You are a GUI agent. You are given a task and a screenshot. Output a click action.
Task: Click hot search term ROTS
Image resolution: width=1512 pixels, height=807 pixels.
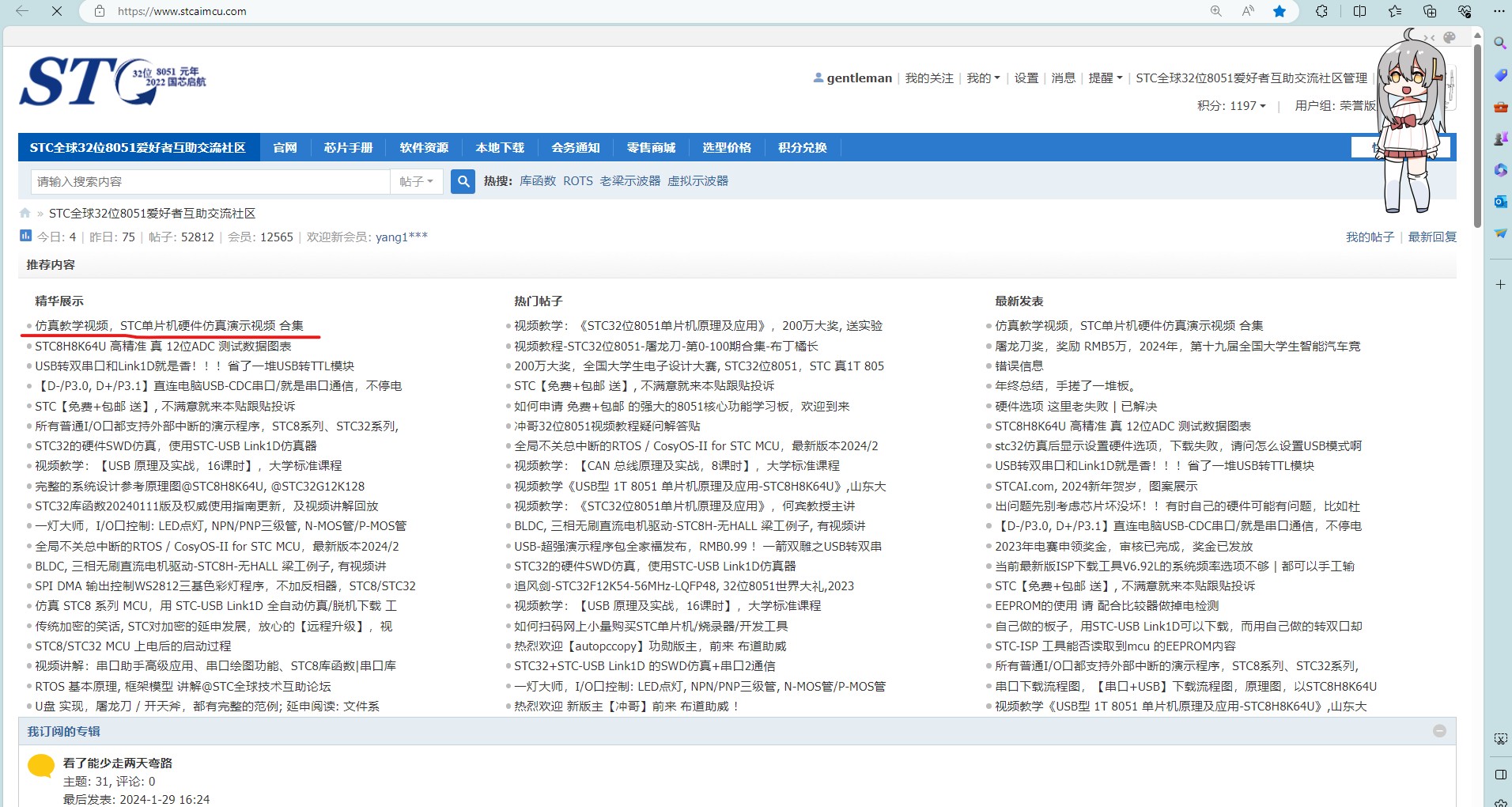tap(578, 180)
